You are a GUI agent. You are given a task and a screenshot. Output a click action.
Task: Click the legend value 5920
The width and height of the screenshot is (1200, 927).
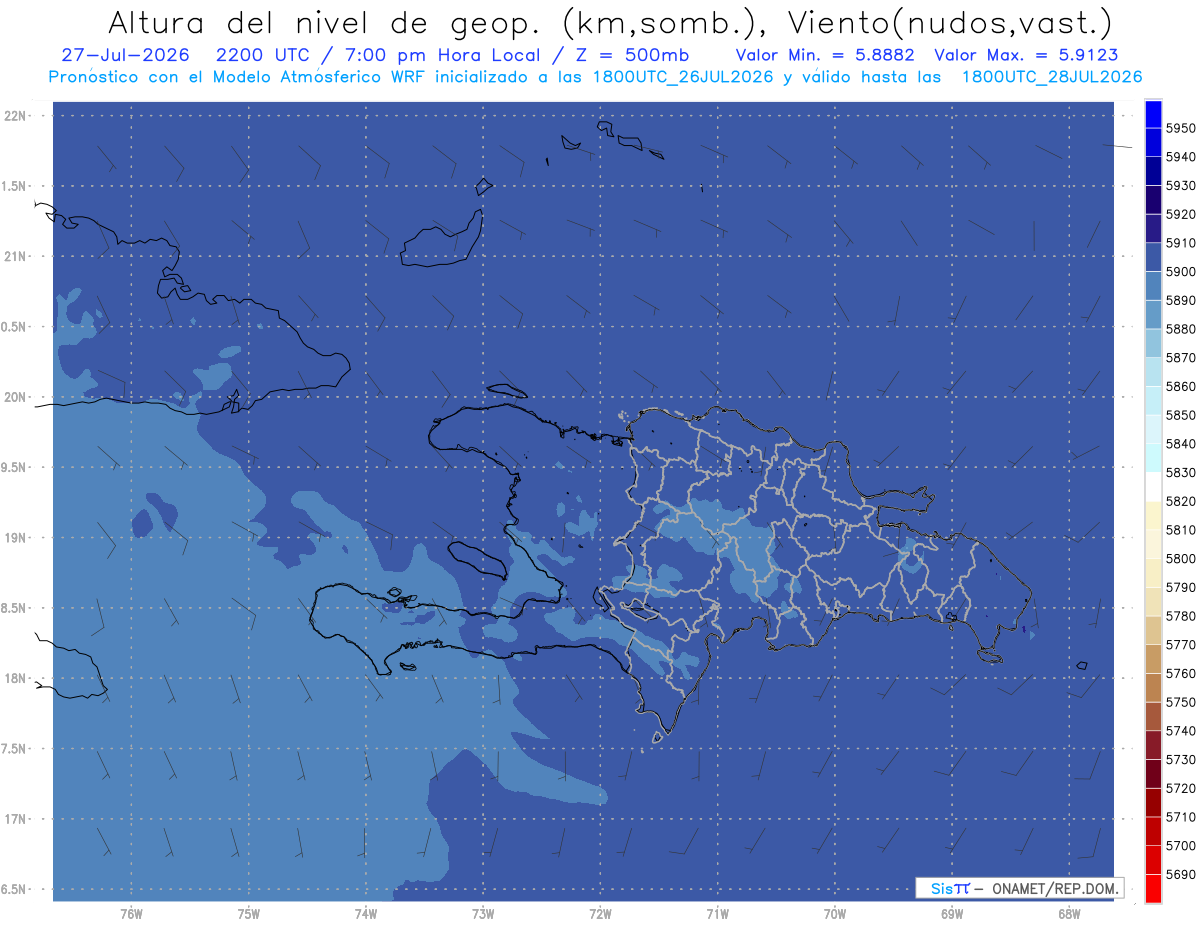click(x=1181, y=214)
